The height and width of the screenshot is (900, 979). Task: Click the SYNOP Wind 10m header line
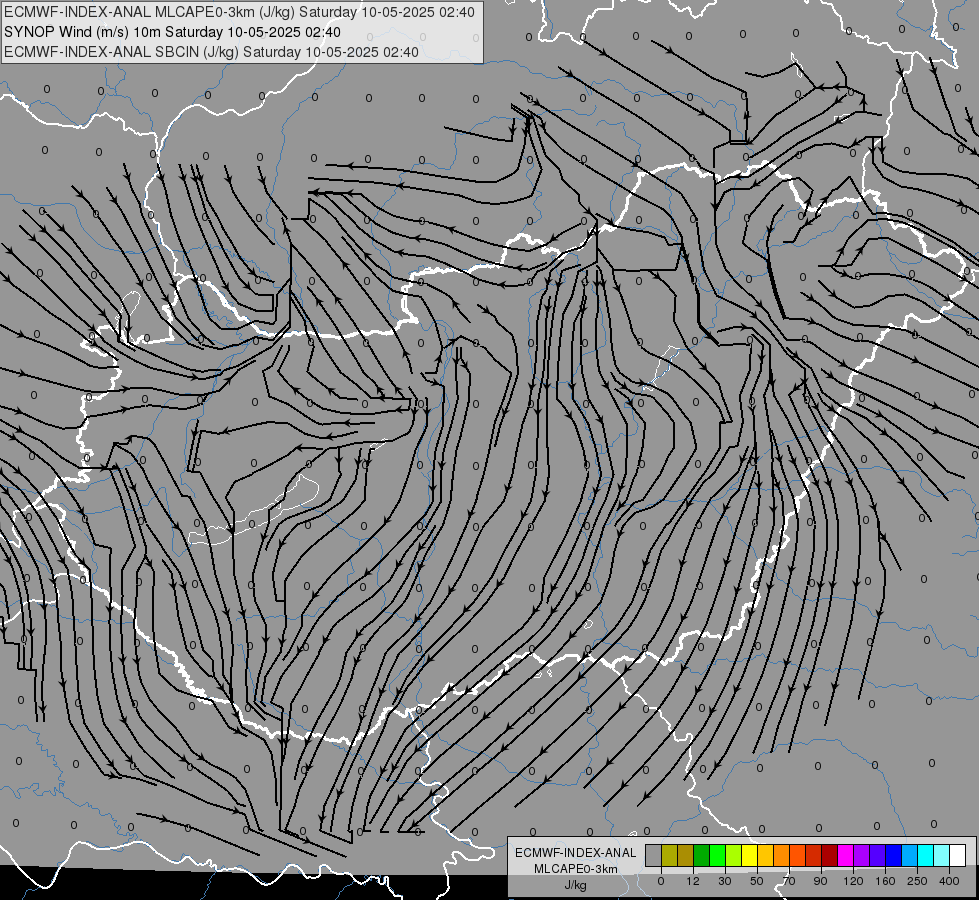point(172,32)
